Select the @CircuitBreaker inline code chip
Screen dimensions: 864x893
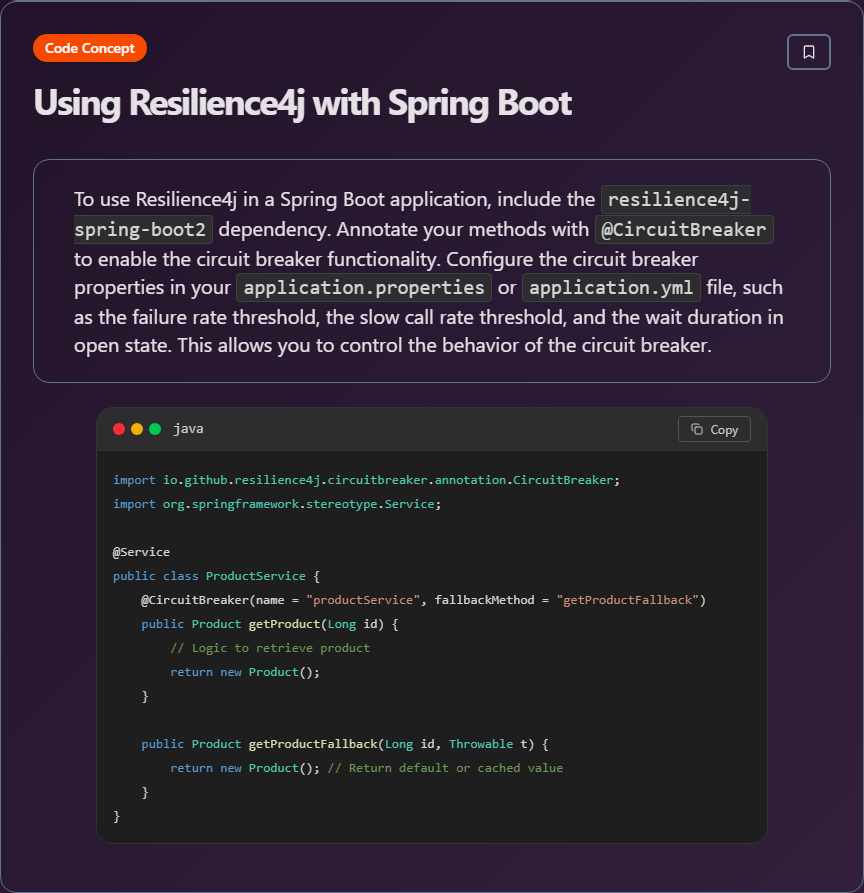[684, 229]
